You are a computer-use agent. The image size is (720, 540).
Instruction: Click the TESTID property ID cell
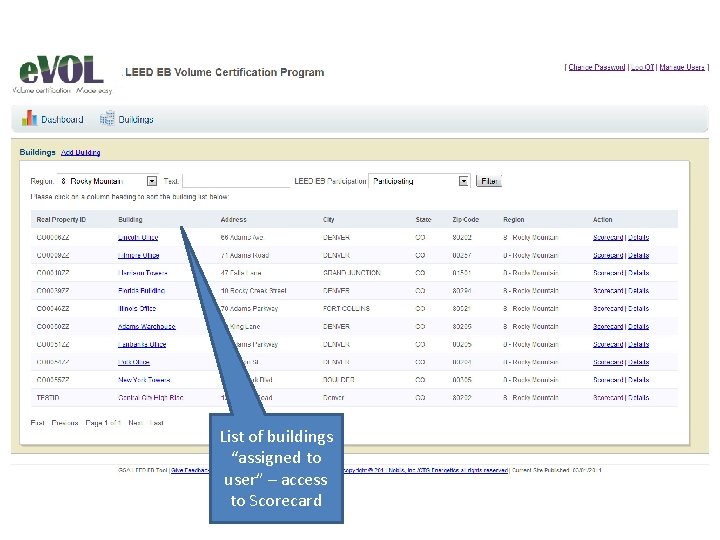[x=48, y=398]
